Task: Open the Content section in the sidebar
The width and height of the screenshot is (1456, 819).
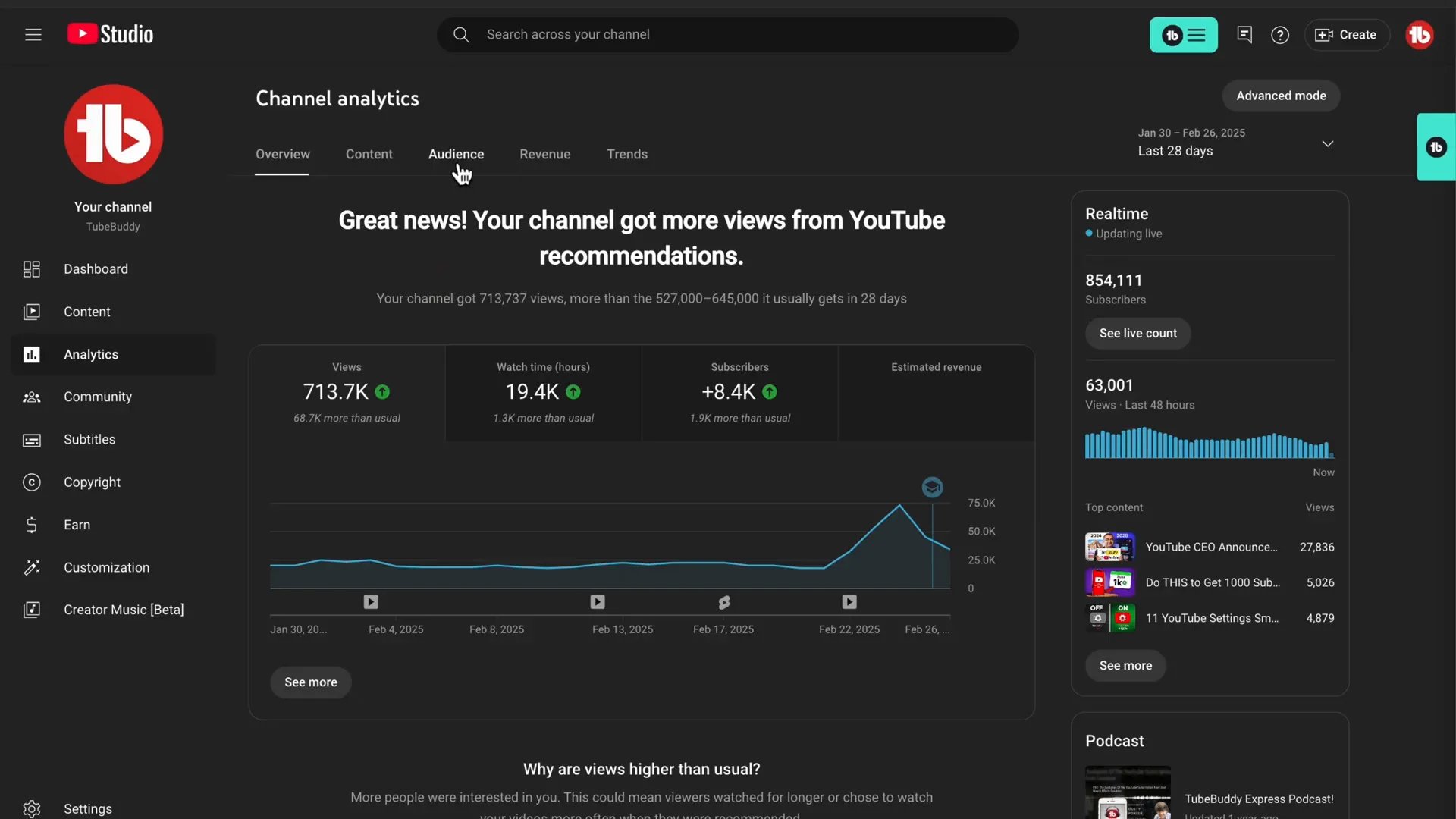Action: (x=87, y=312)
